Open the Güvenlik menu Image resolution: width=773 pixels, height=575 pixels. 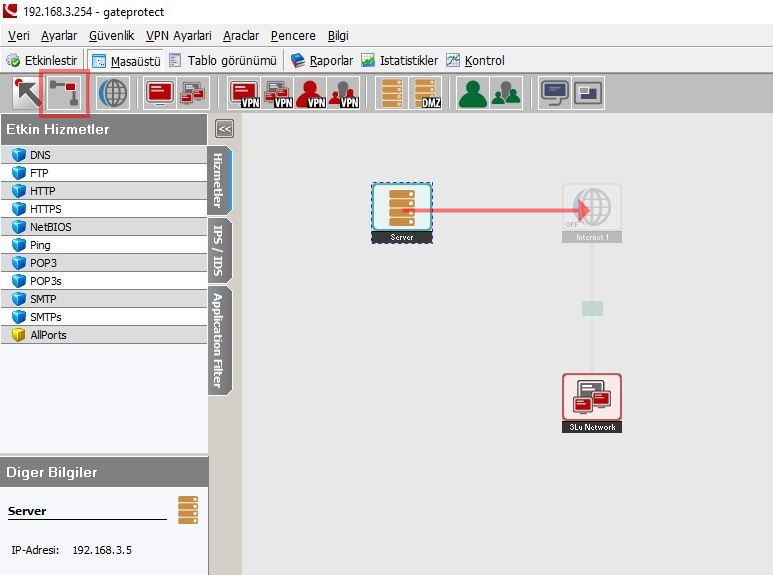point(111,36)
